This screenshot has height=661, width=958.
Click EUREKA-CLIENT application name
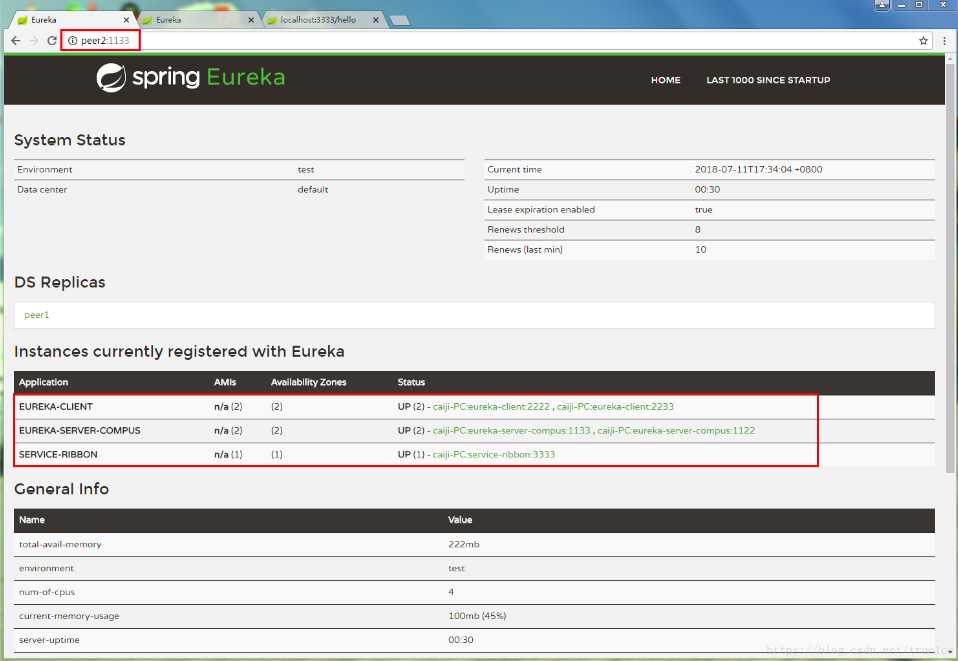coord(56,407)
